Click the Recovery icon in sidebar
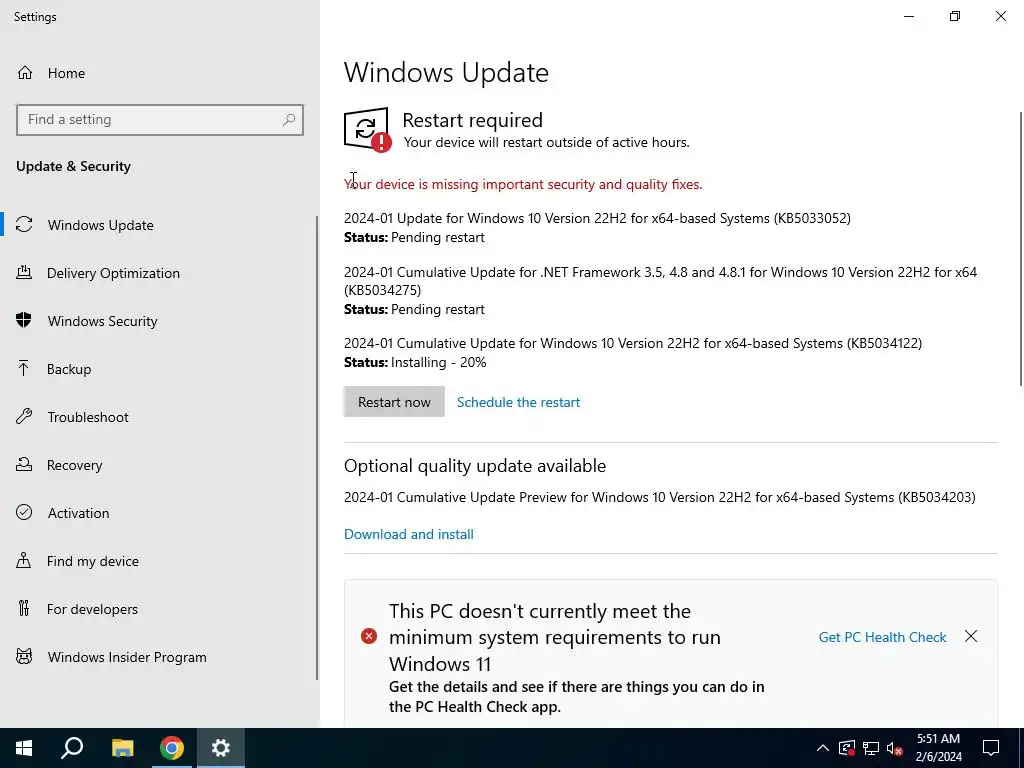Screen dimensions: 1024x768 [24, 464]
